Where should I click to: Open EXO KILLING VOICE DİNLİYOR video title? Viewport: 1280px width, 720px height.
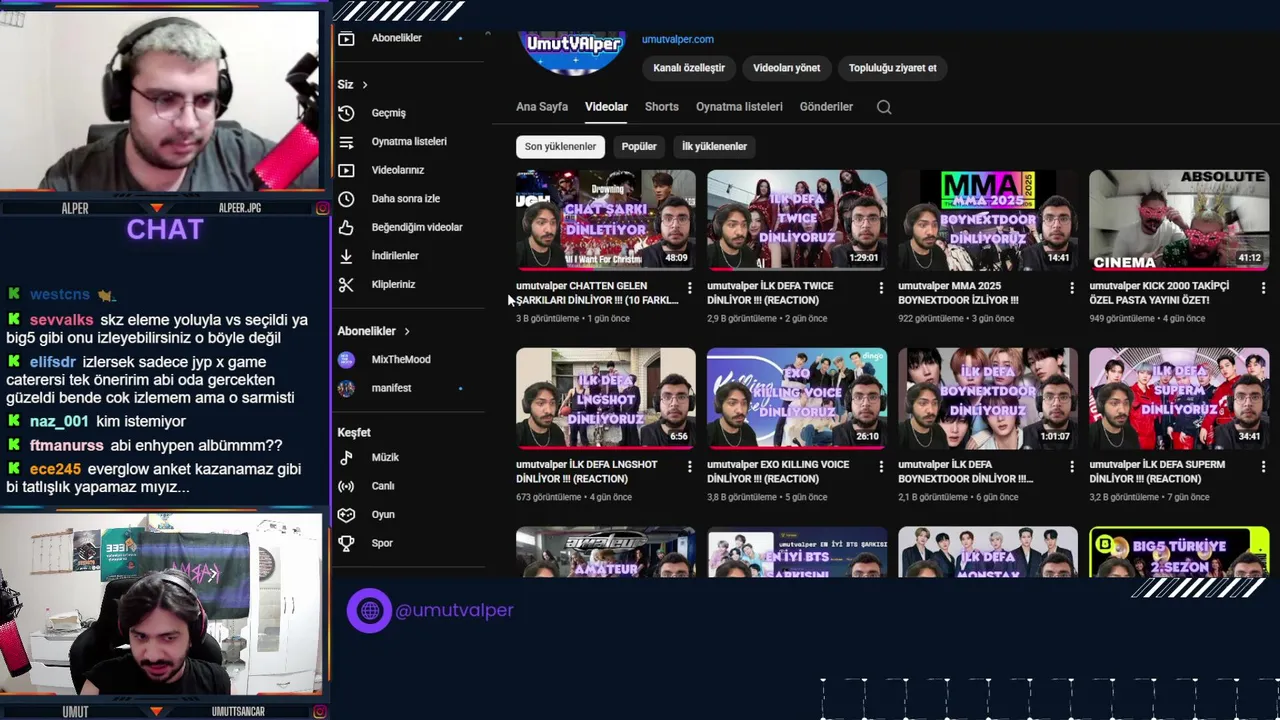(x=778, y=472)
